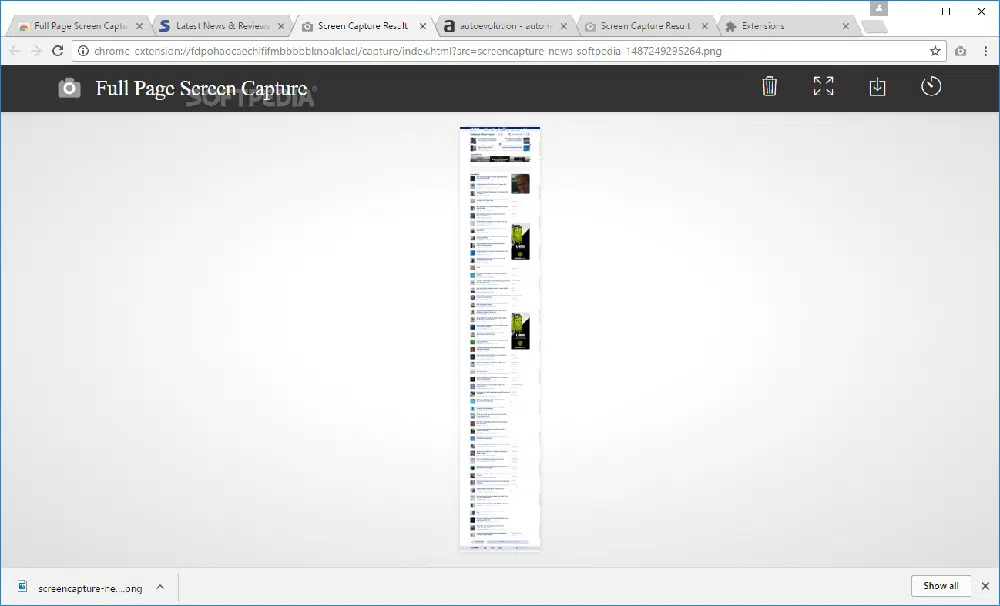The height and width of the screenshot is (606, 1000).
Task: Switch to the Latest News & Reviews tab
Action: tap(215, 26)
